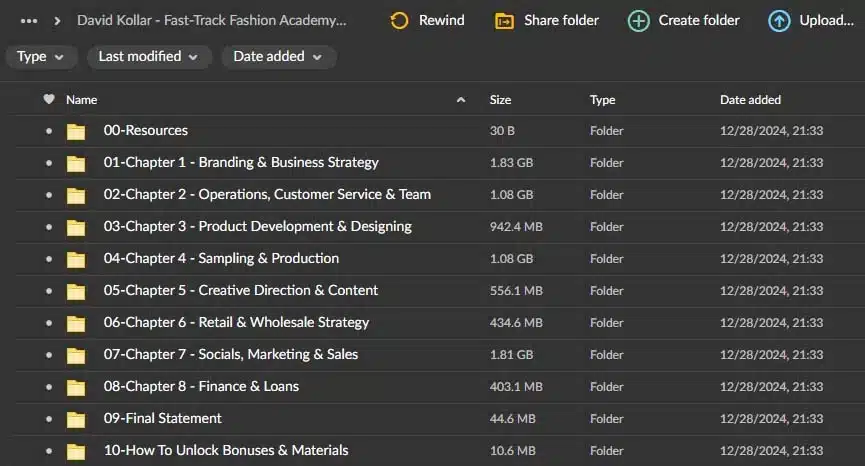Click the folder icon for 08-Chapter 8
The image size is (865, 466).
tap(76, 387)
